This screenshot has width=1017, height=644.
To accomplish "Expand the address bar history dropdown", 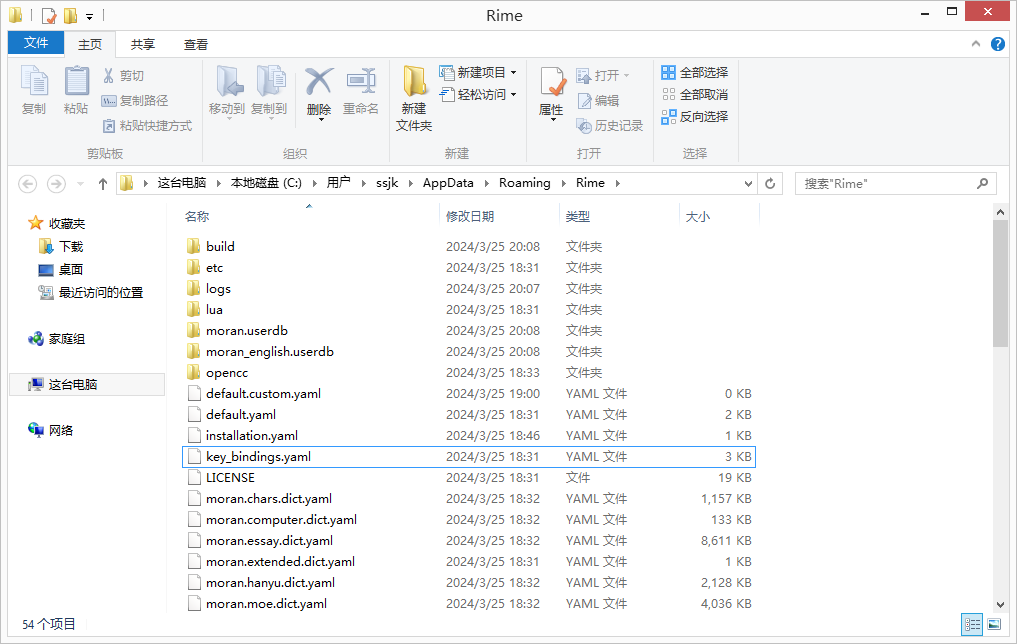I will point(748,184).
